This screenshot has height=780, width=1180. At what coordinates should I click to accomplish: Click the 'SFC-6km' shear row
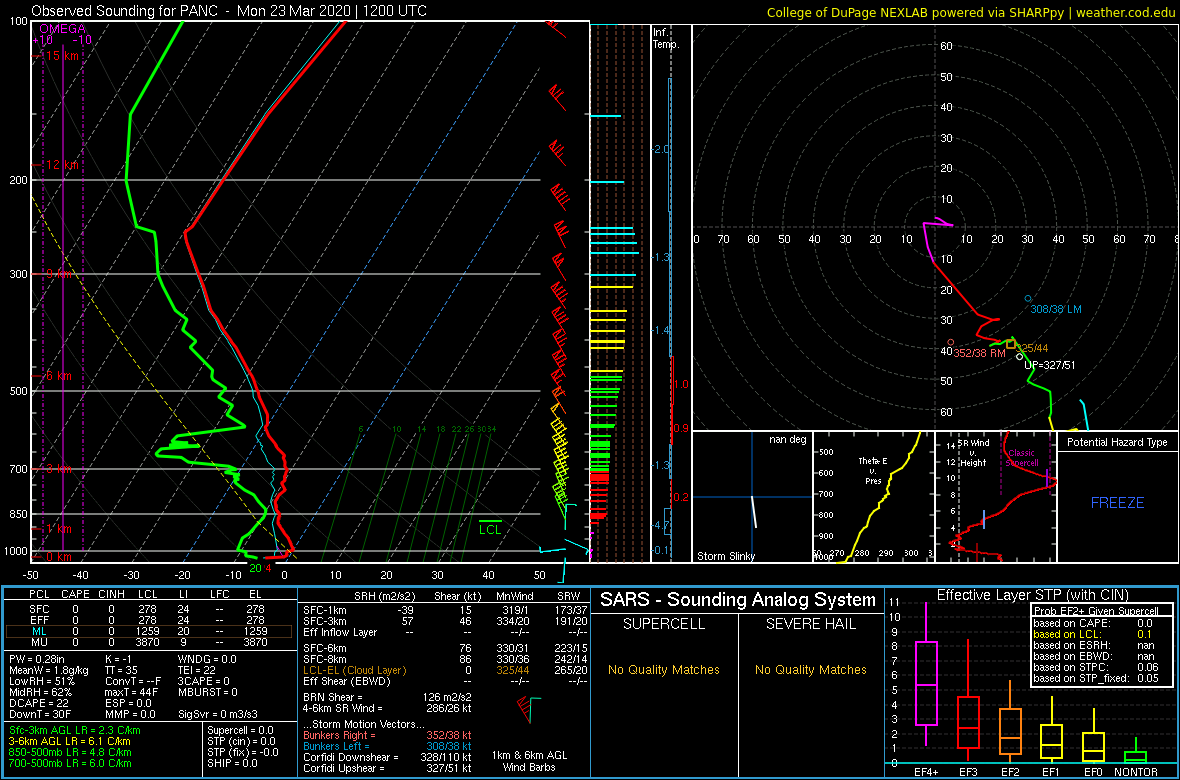[x=443, y=648]
